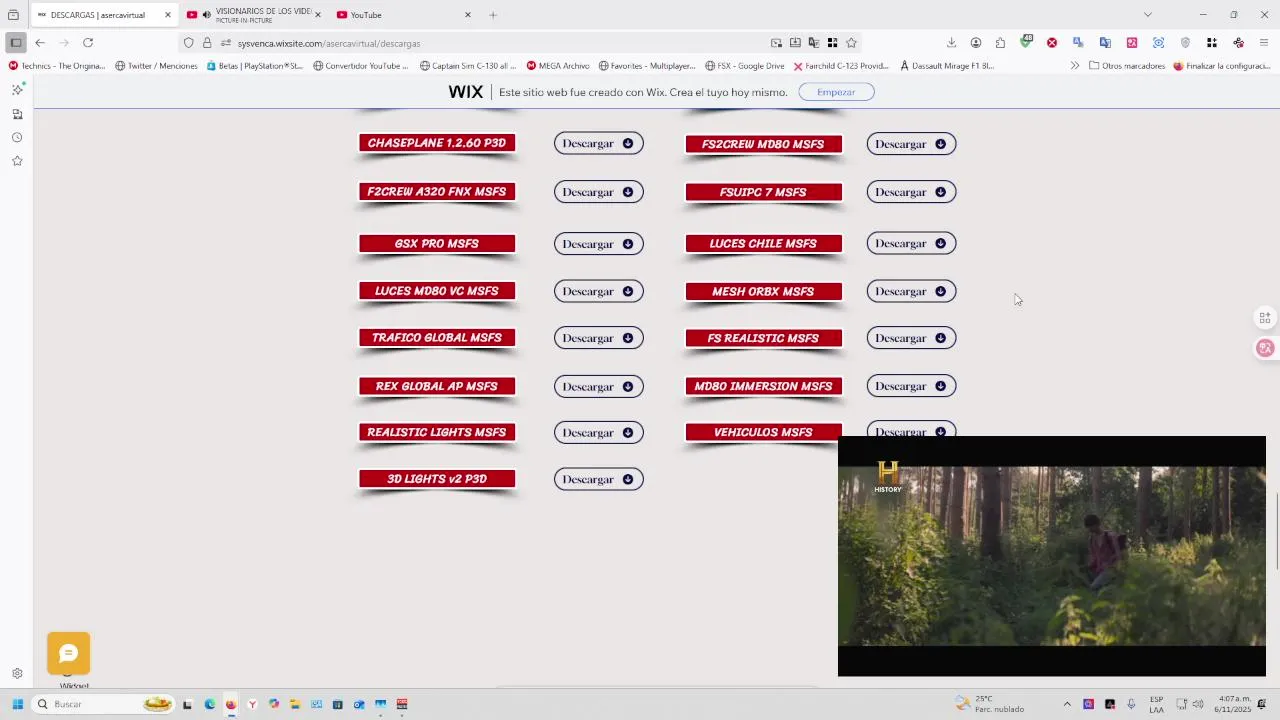Click Descargar for LUCES MD80 VC MSFS
Viewport: 1280px width, 720px height.
pyautogui.click(x=598, y=291)
